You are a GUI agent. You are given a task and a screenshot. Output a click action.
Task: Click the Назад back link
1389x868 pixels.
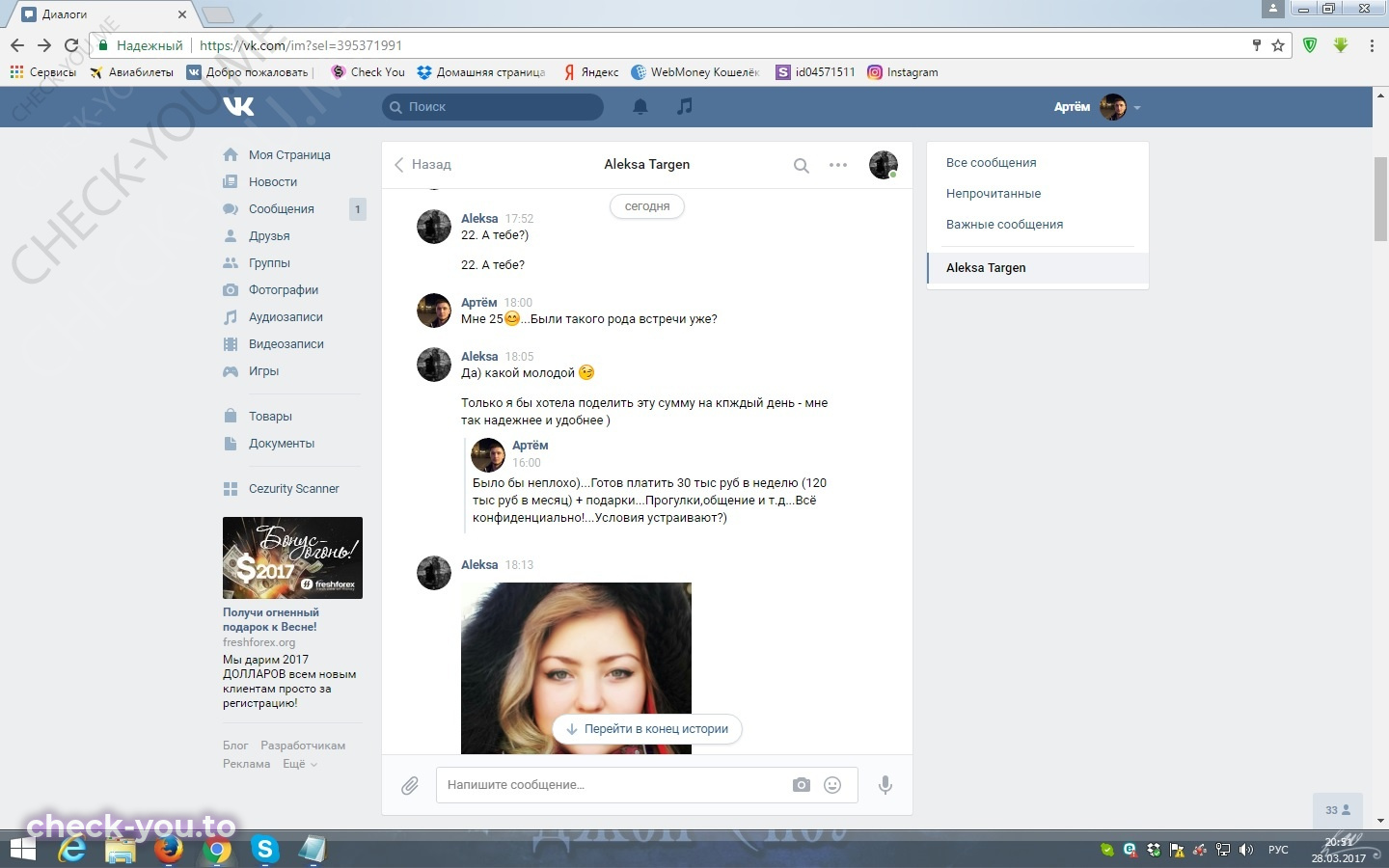[x=422, y=165]
